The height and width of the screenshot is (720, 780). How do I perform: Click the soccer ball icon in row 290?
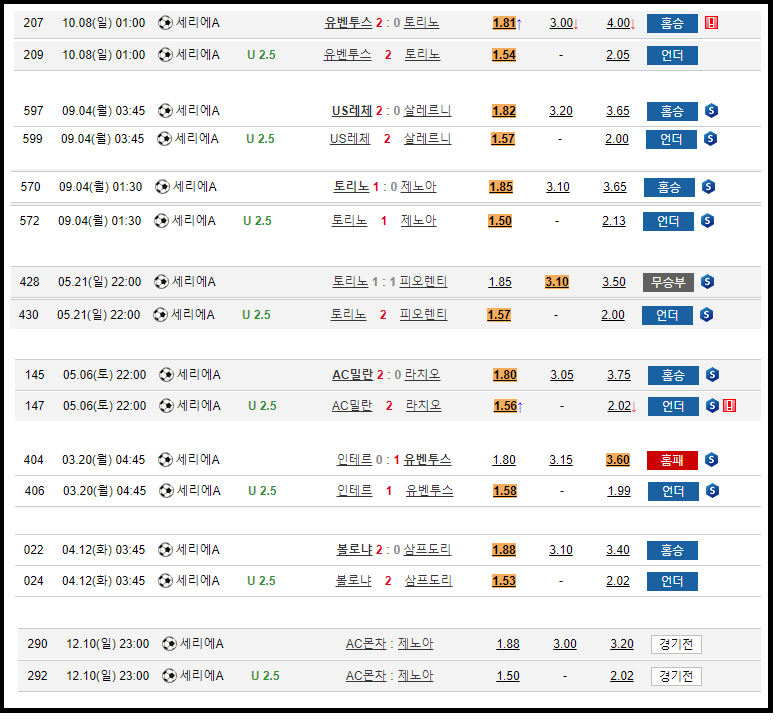[168, 644]
